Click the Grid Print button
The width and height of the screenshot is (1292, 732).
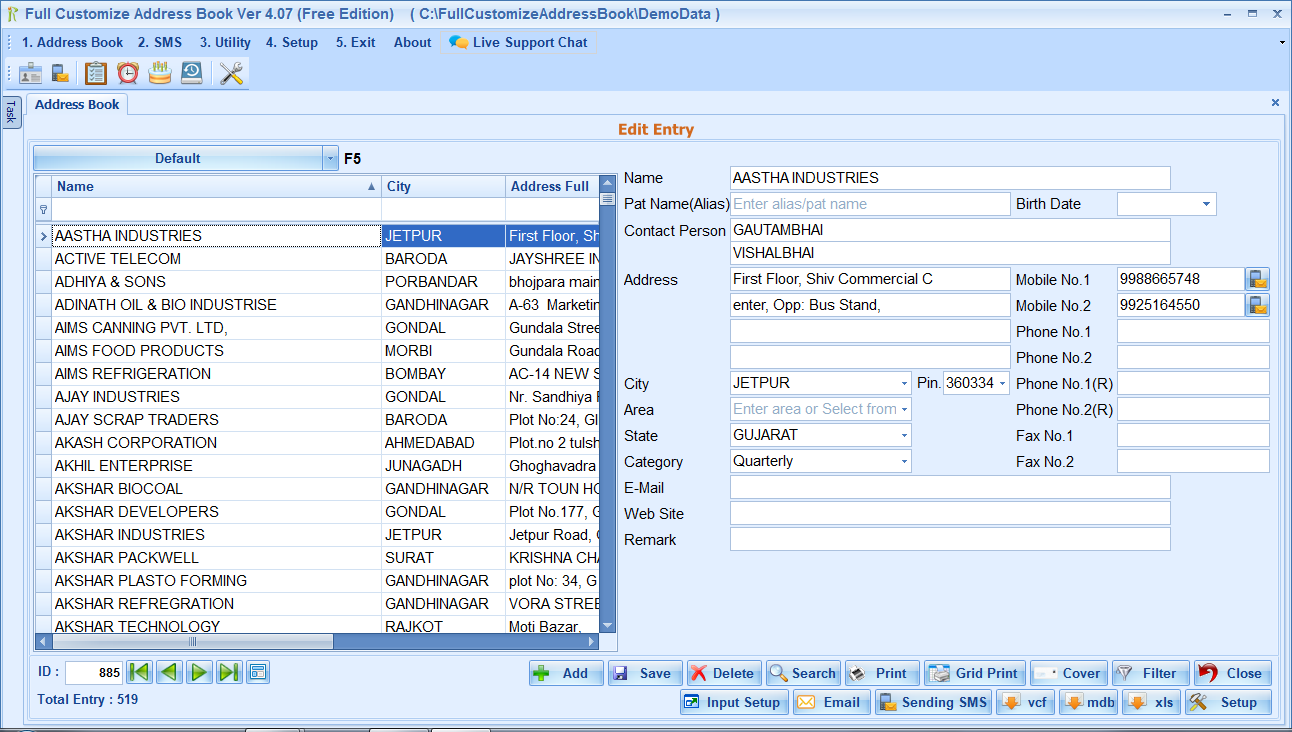pyautogui.click(x=974, y=672)
